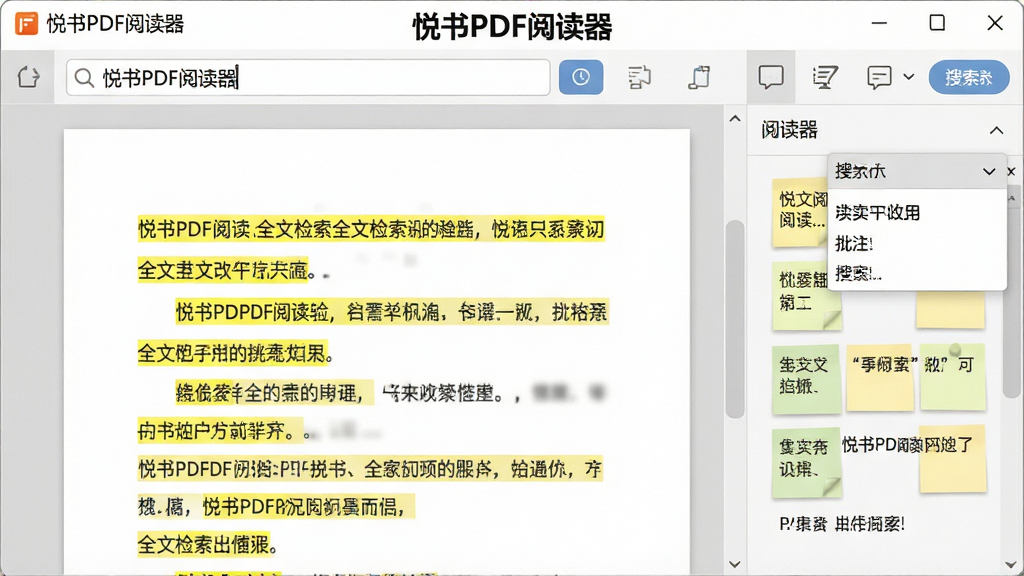Screen dimensions: 1024x576
Task: Click document scrollbar up arrow
Action: pos(735,119)
